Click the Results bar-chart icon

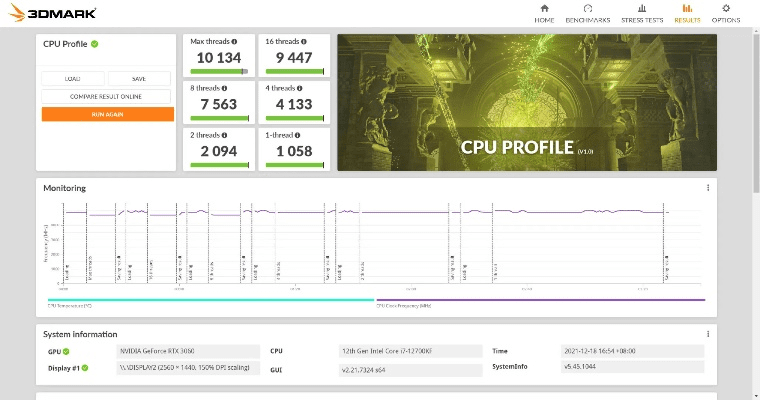[687, 8]
